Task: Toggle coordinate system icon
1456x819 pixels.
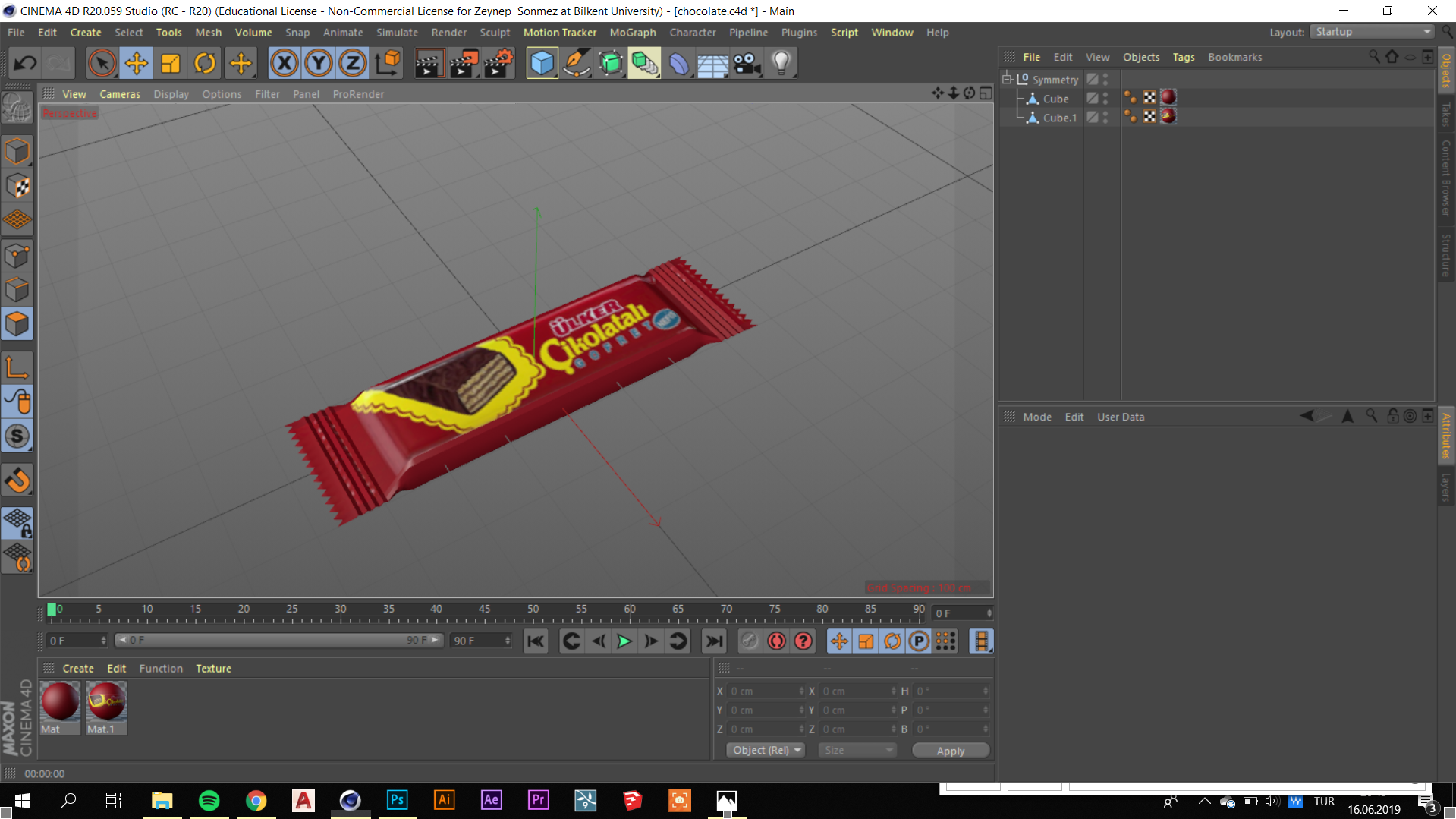Action: [x=388, y=64]
